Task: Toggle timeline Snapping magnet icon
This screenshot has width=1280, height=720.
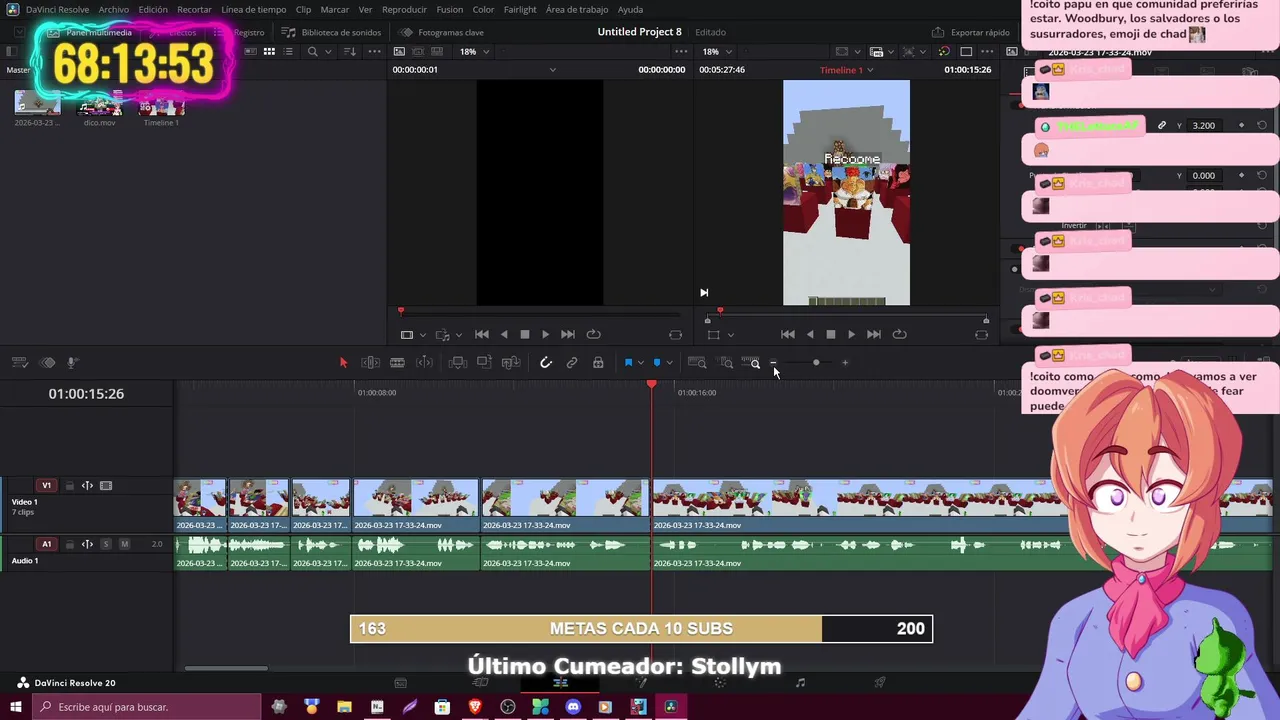Action: click(546, 362)
